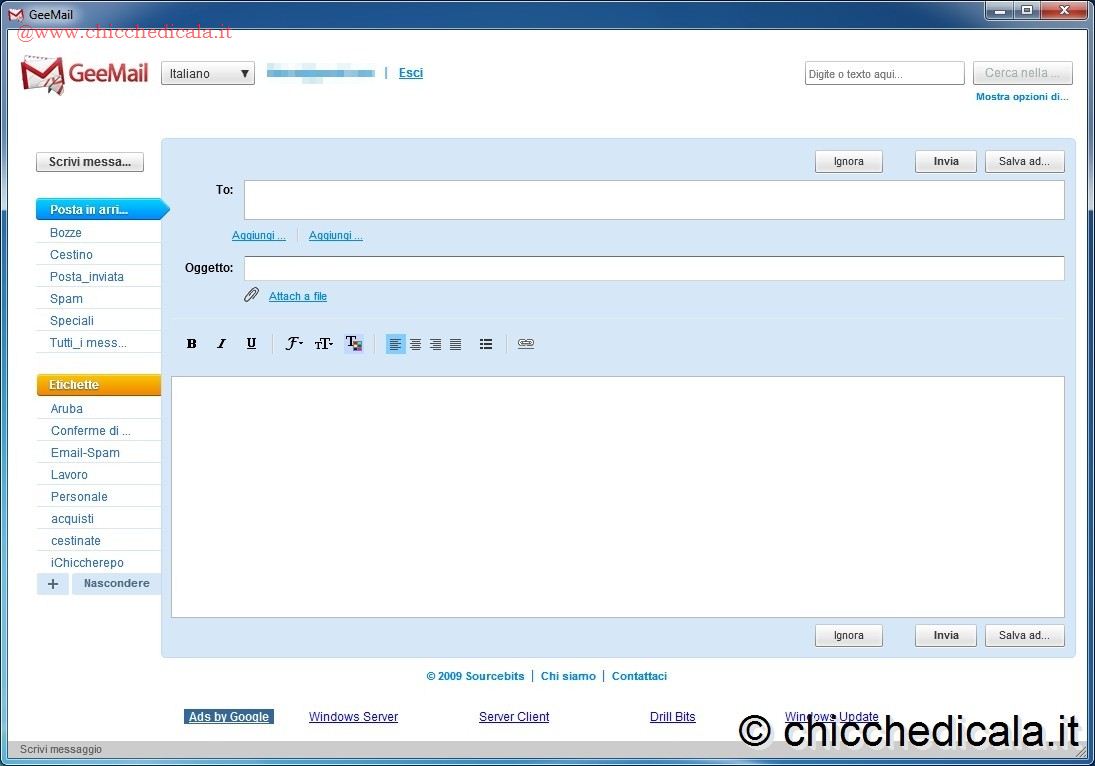Select the Lavoro label
This screenshot has height=766, width=1095.
pos(69,475)
